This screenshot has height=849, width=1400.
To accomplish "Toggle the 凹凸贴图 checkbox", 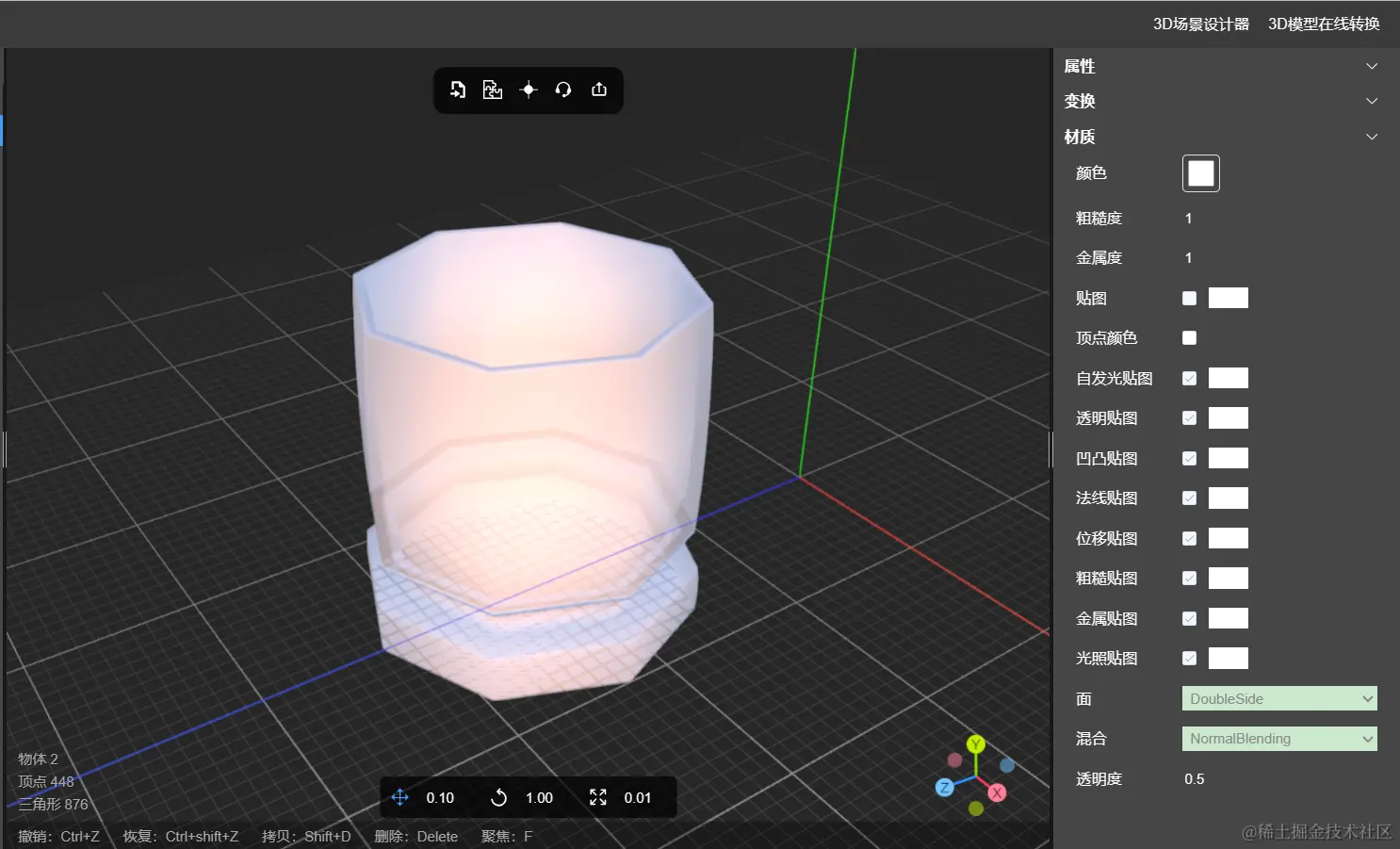I will point(1190,458).
